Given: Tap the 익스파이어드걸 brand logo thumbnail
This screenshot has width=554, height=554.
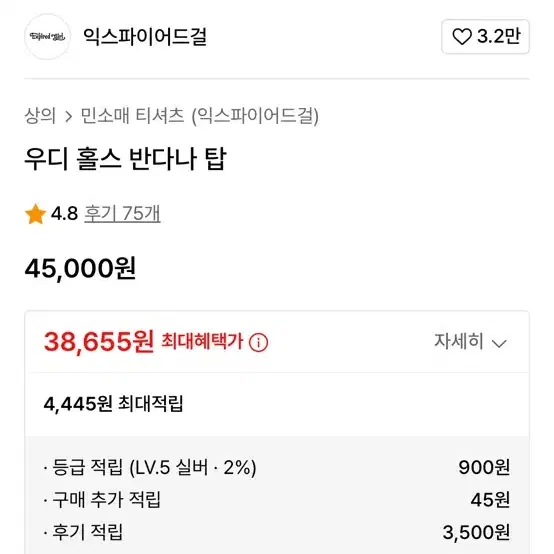Looking at the screenshot, I should pyautogui.click(x=47, y=36).
